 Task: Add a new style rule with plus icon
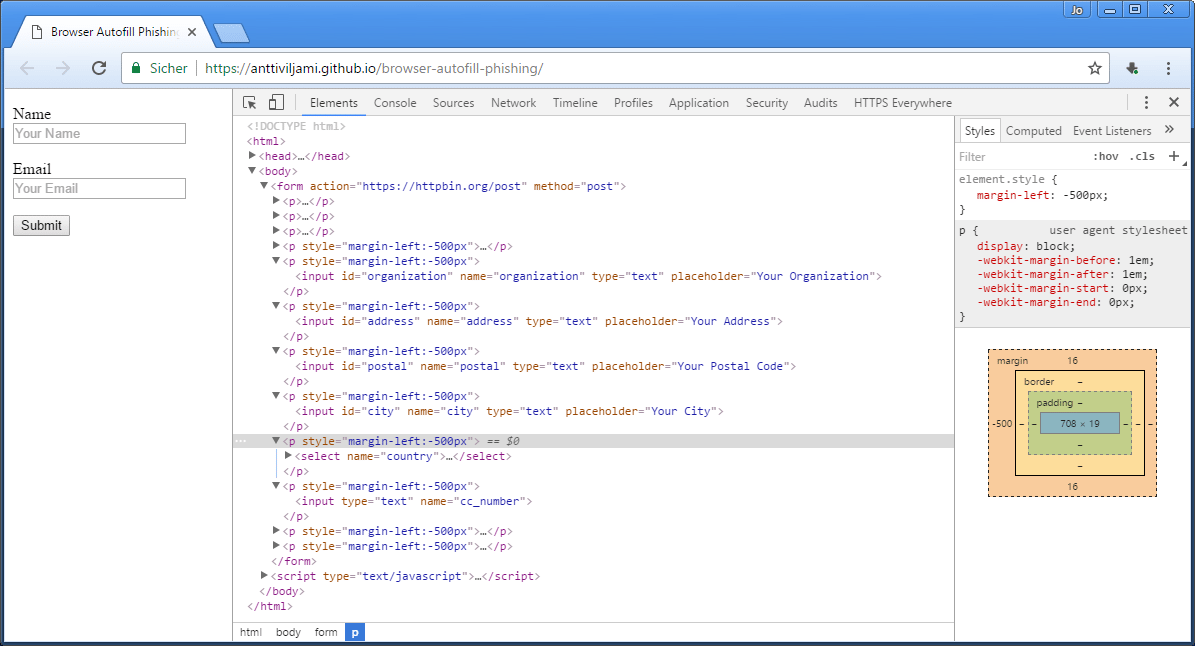pos(1174,156)
